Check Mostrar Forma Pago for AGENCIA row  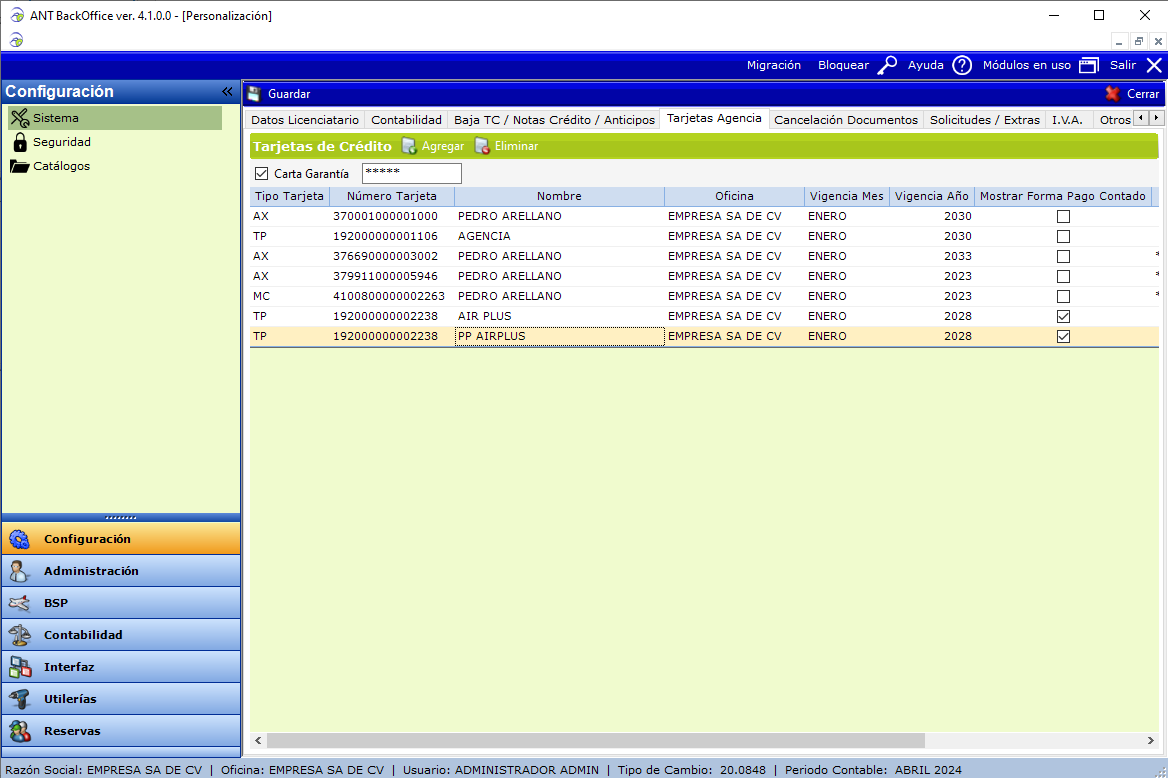click(1063, 237)
